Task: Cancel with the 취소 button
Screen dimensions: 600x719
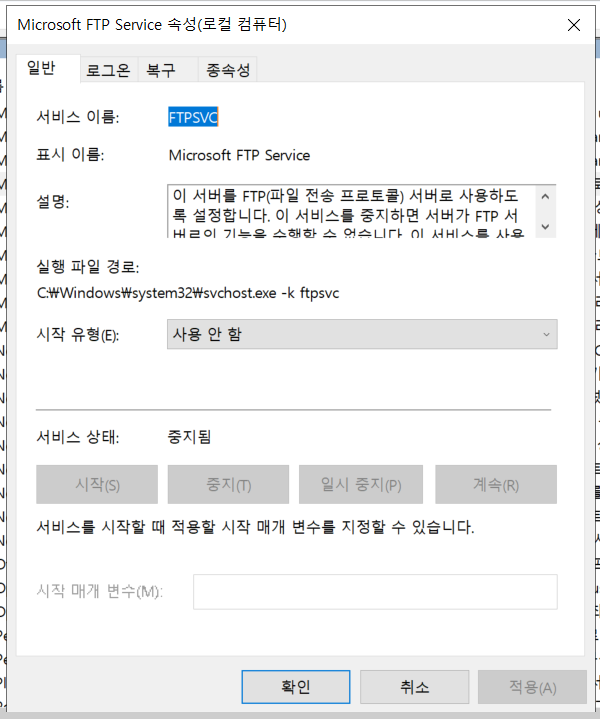Action: tap(414, 686)
